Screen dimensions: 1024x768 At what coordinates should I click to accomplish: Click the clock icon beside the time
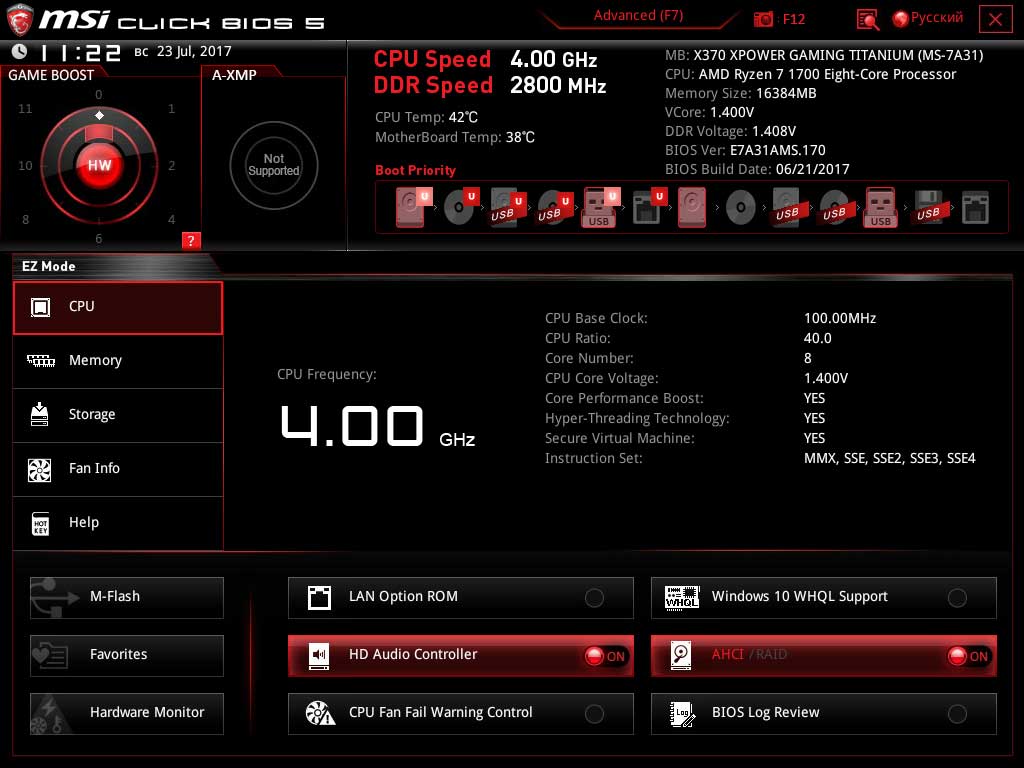[x=20, y=52]
